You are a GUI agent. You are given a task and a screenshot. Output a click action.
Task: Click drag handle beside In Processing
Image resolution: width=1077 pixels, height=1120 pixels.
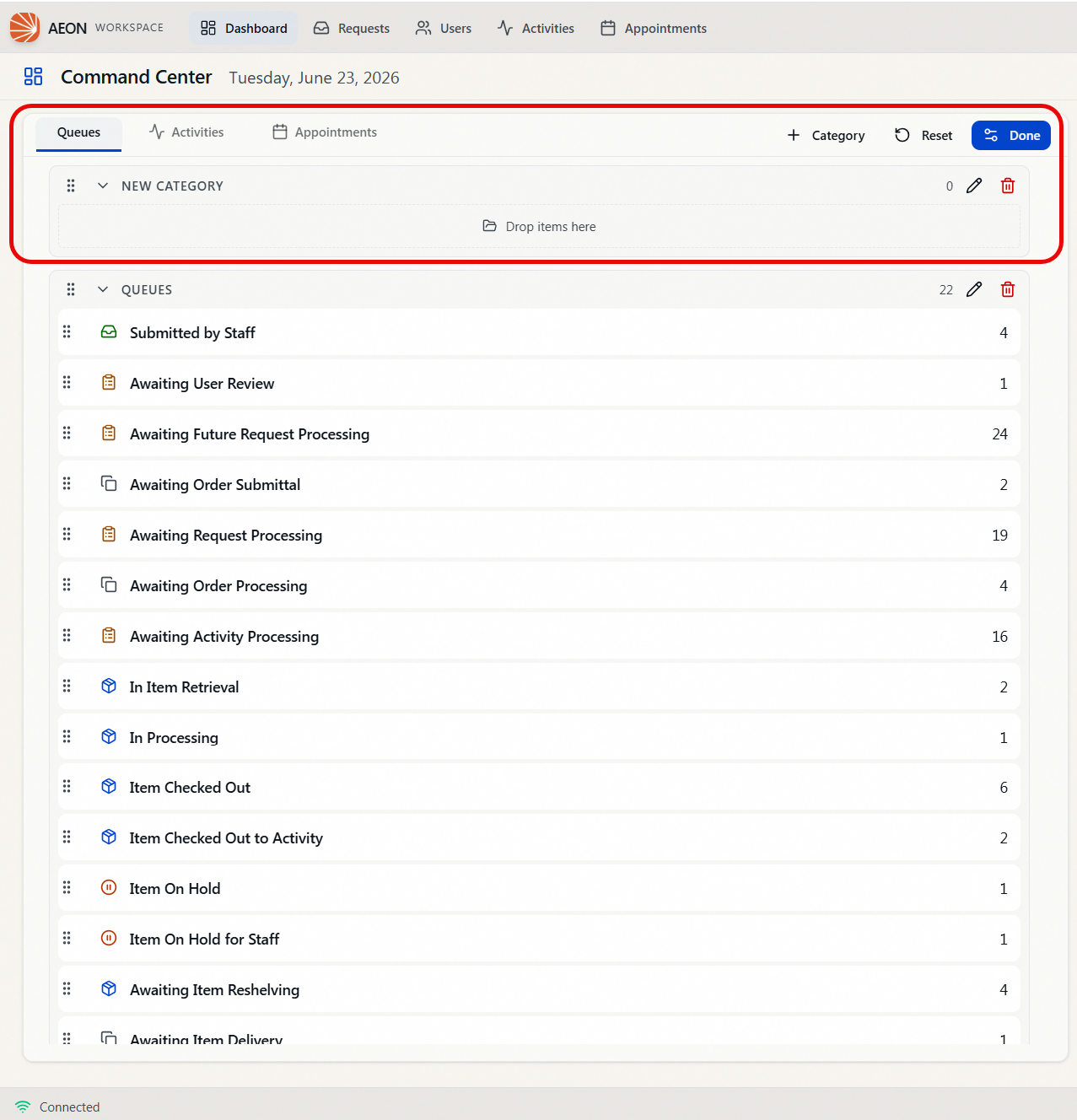(67, 737)
